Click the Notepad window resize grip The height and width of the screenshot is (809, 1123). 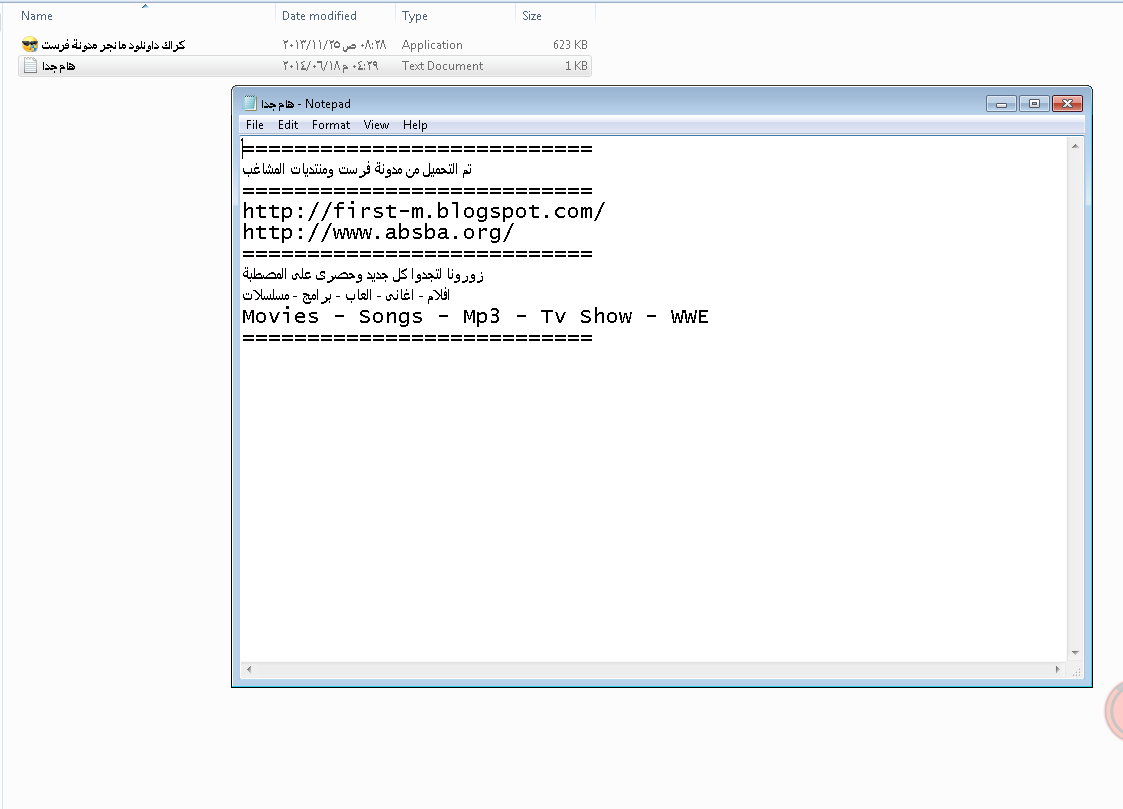point(1076,672)
